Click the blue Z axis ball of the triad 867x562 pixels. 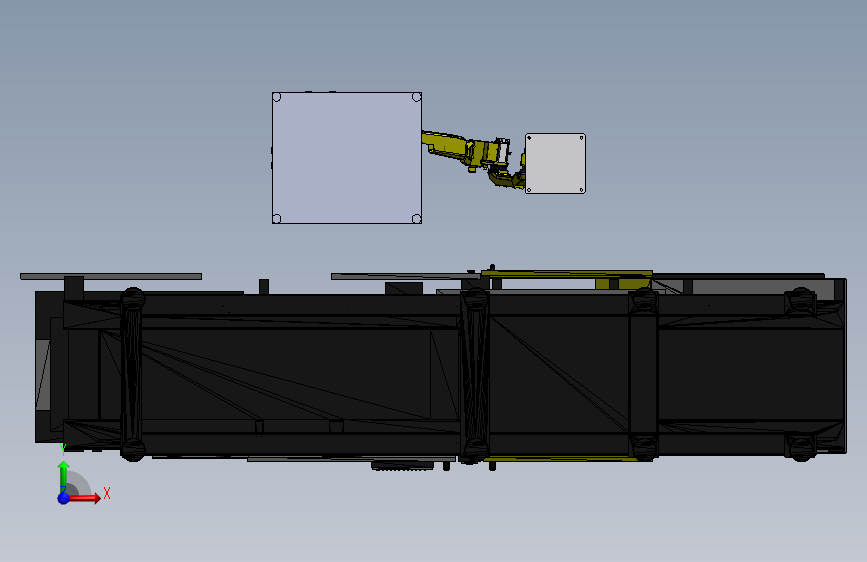[x=64, y=498]
